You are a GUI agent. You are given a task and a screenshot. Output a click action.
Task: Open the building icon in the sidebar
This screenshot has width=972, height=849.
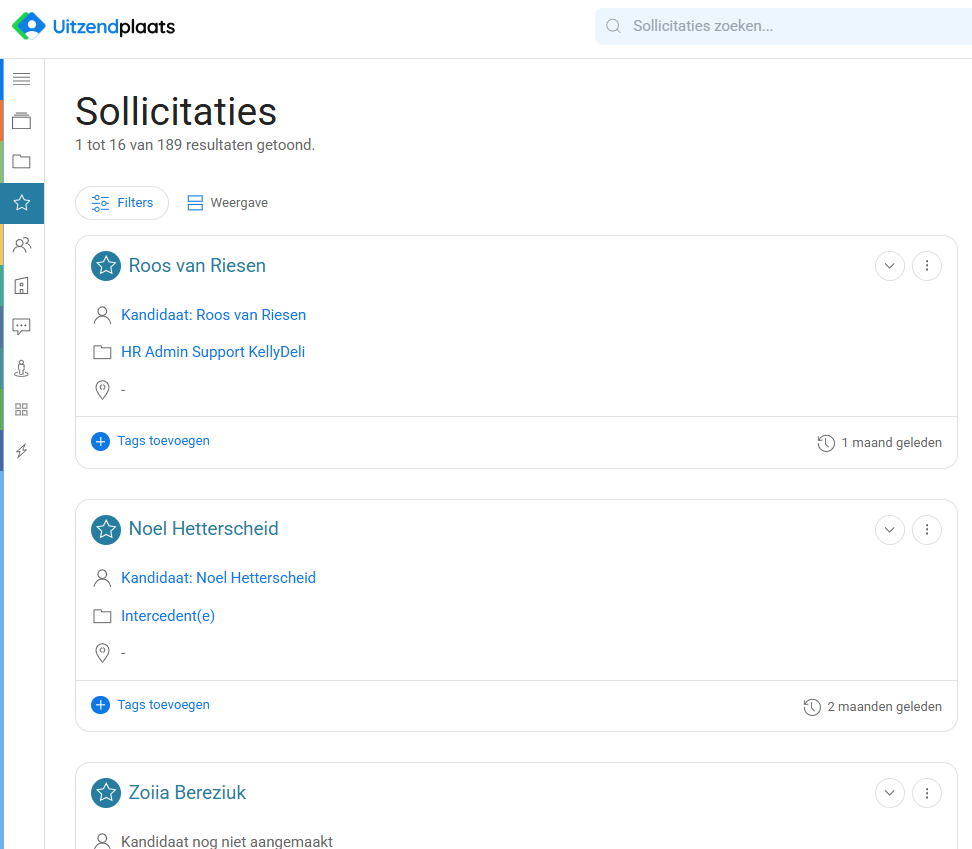click(22, 286)
